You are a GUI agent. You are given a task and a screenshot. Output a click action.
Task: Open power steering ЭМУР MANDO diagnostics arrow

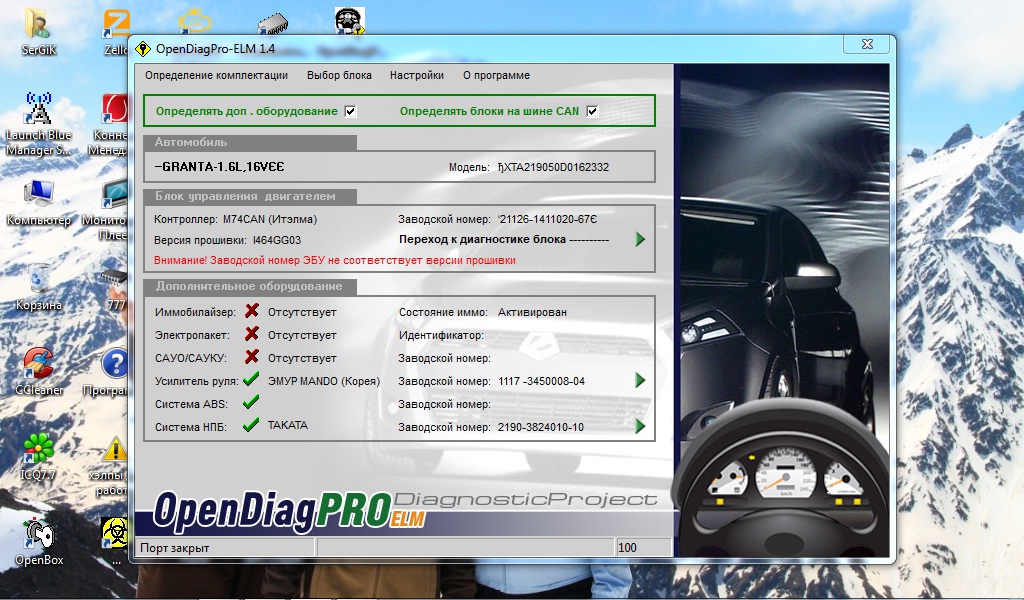point(640,380)
